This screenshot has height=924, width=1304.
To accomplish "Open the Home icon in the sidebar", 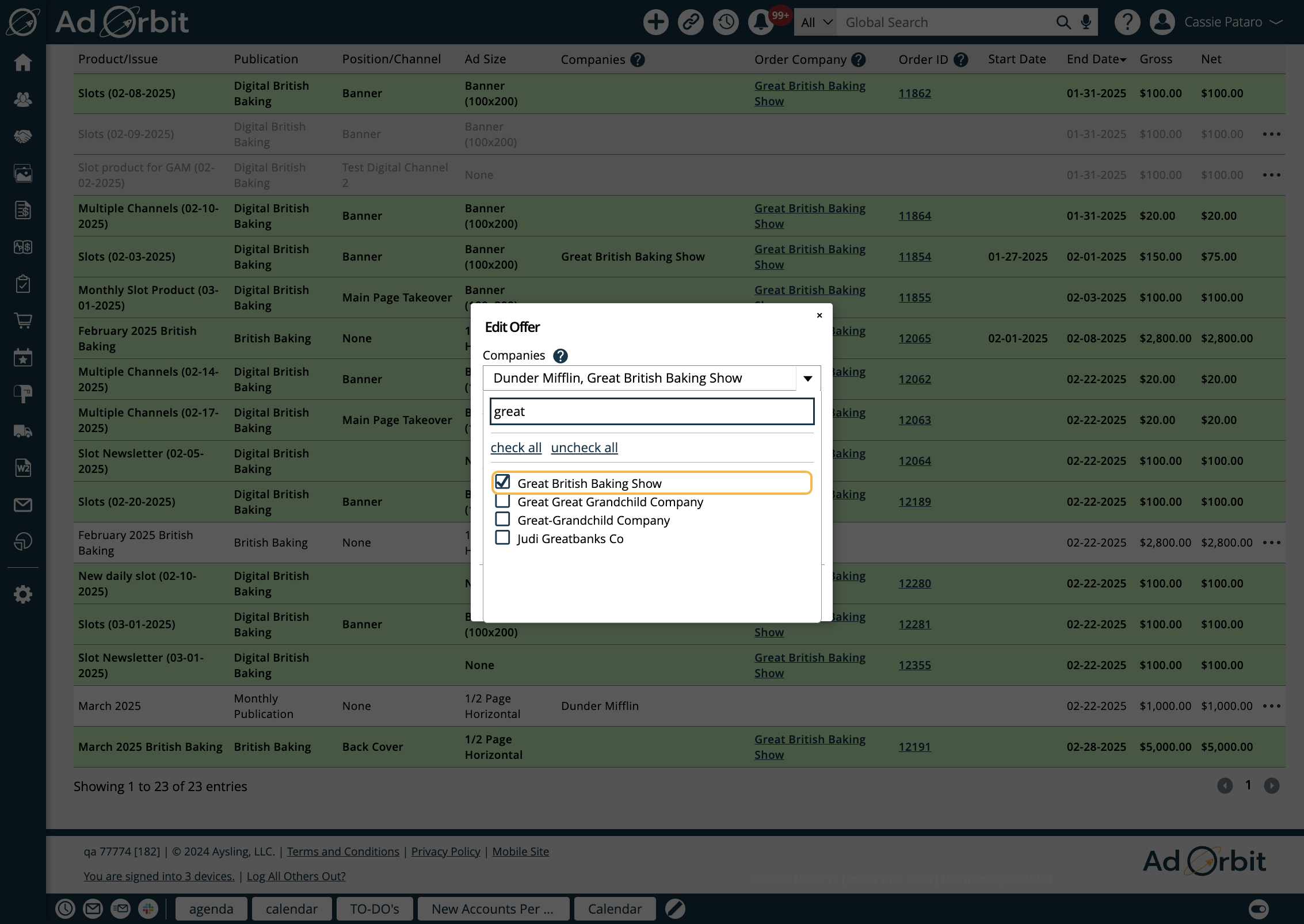I will pyautogui.click(x=22, y=62).
